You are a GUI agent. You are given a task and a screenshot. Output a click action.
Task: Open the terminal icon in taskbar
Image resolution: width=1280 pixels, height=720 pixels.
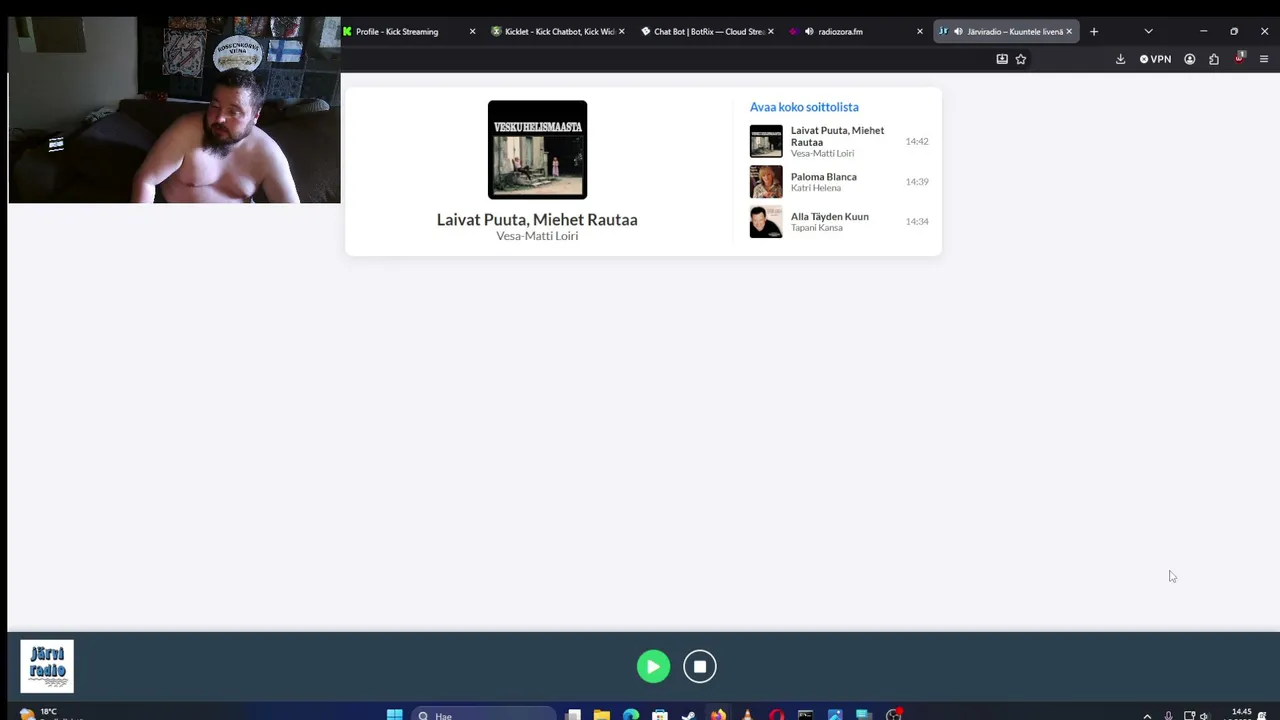(x=805, y=715)
